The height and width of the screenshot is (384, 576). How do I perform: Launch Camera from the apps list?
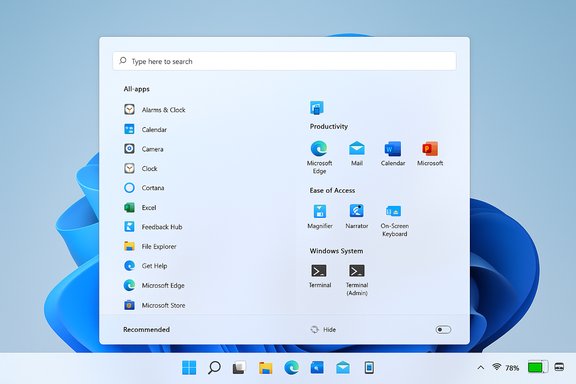[144, 149]
